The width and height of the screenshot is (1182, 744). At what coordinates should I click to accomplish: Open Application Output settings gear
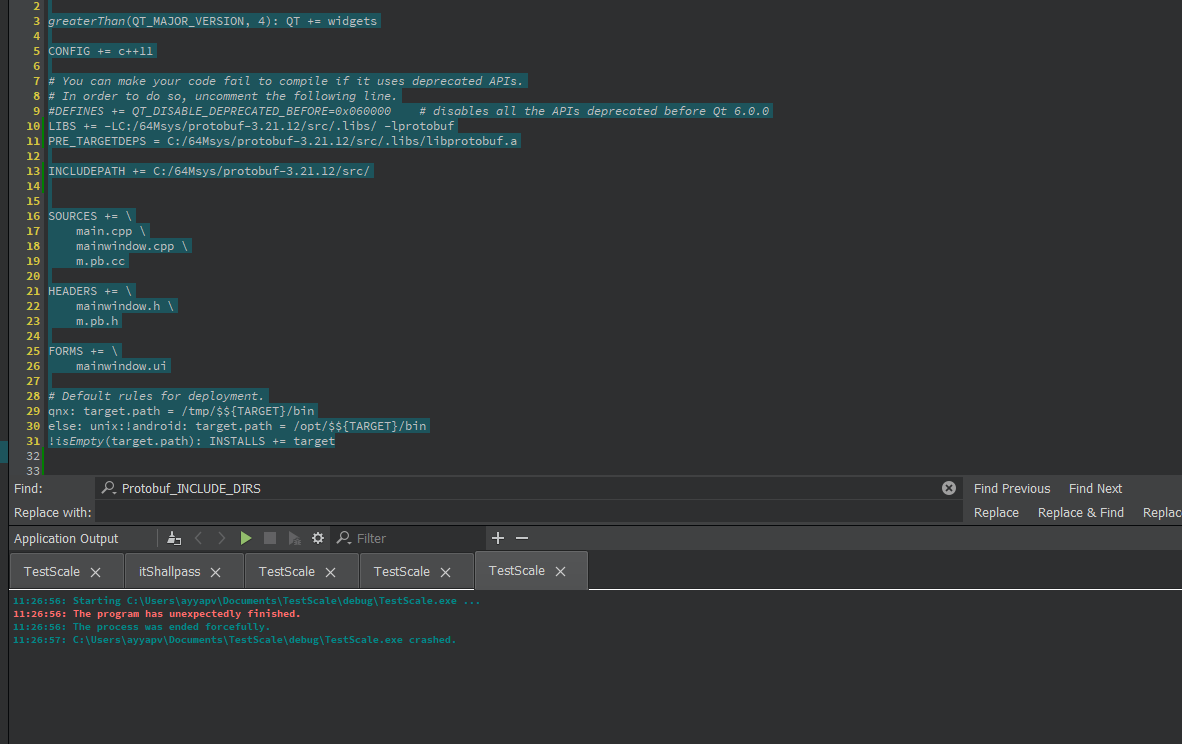[x=318, y=538]
